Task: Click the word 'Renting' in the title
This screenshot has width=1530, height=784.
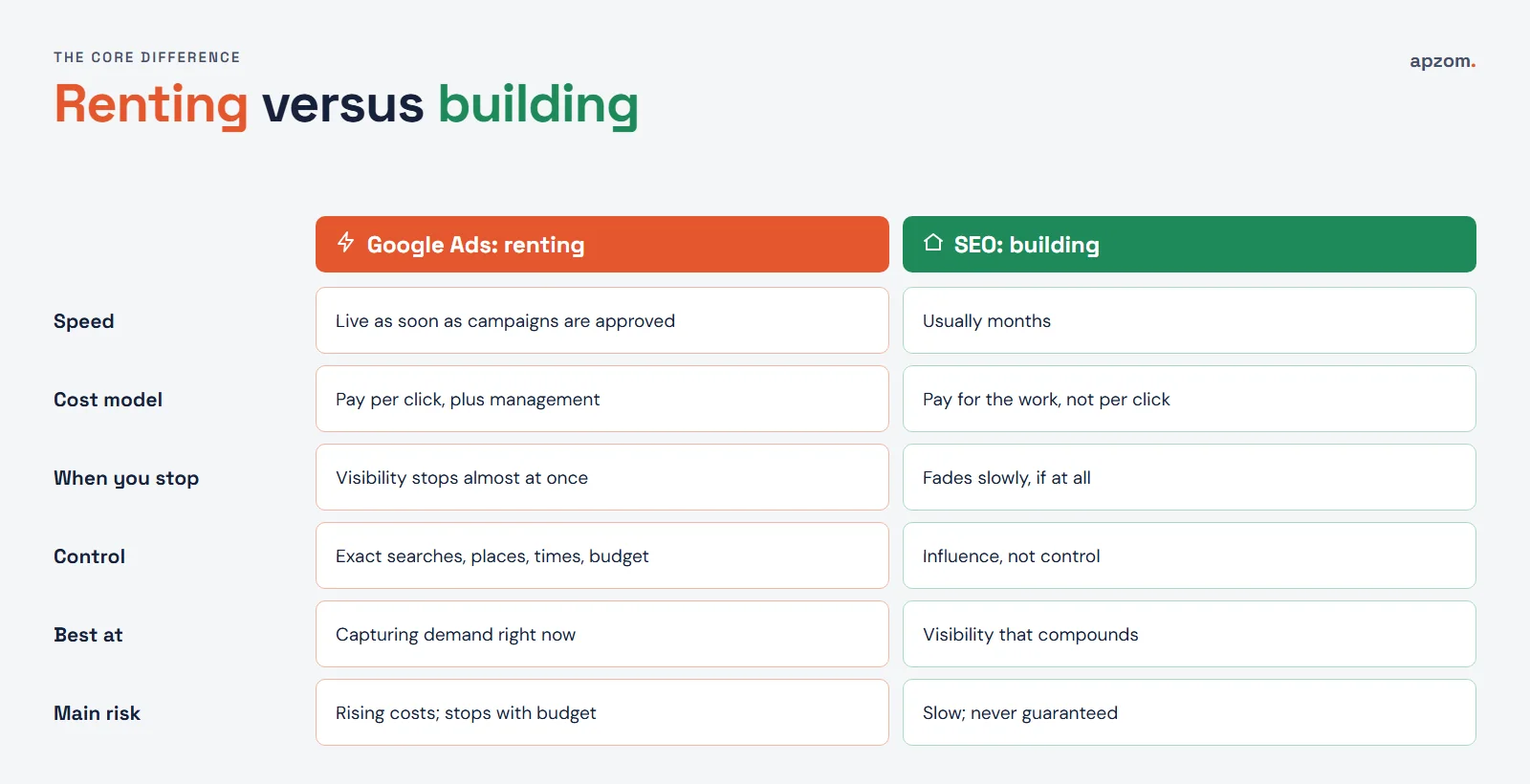Action: (151, 104)
